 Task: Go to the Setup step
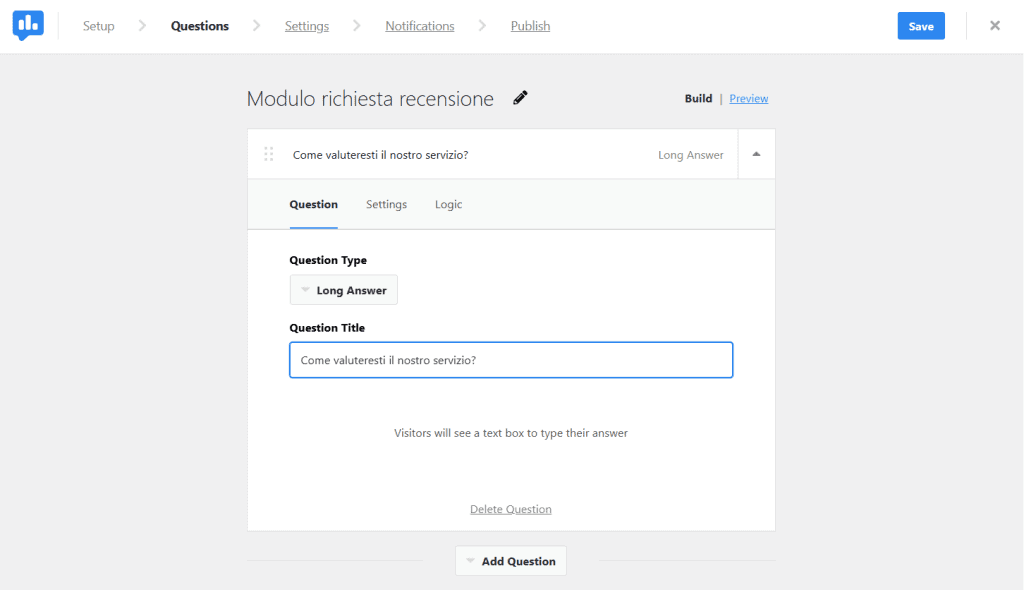(98, 26)
